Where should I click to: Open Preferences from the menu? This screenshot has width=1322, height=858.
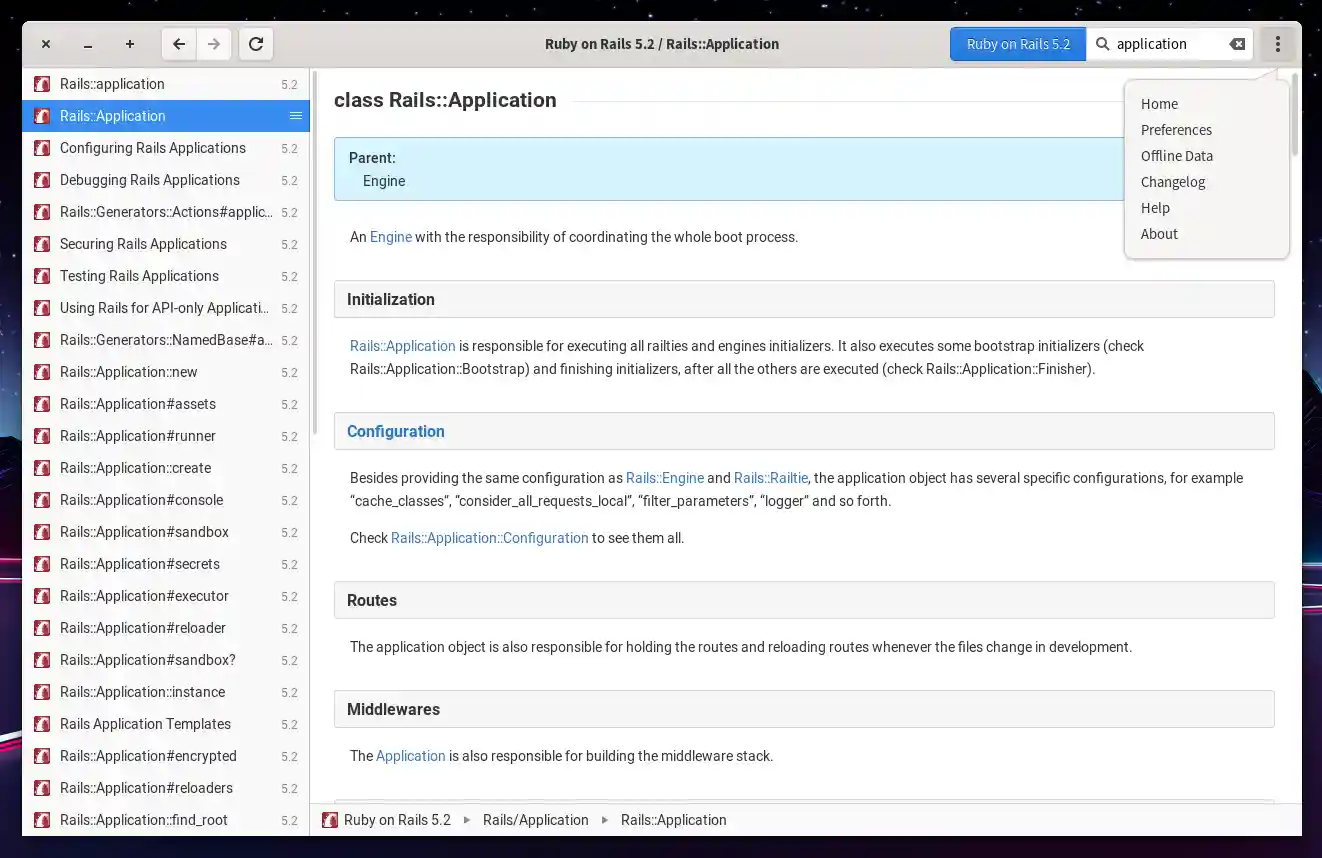click(x=1177, y=130)
